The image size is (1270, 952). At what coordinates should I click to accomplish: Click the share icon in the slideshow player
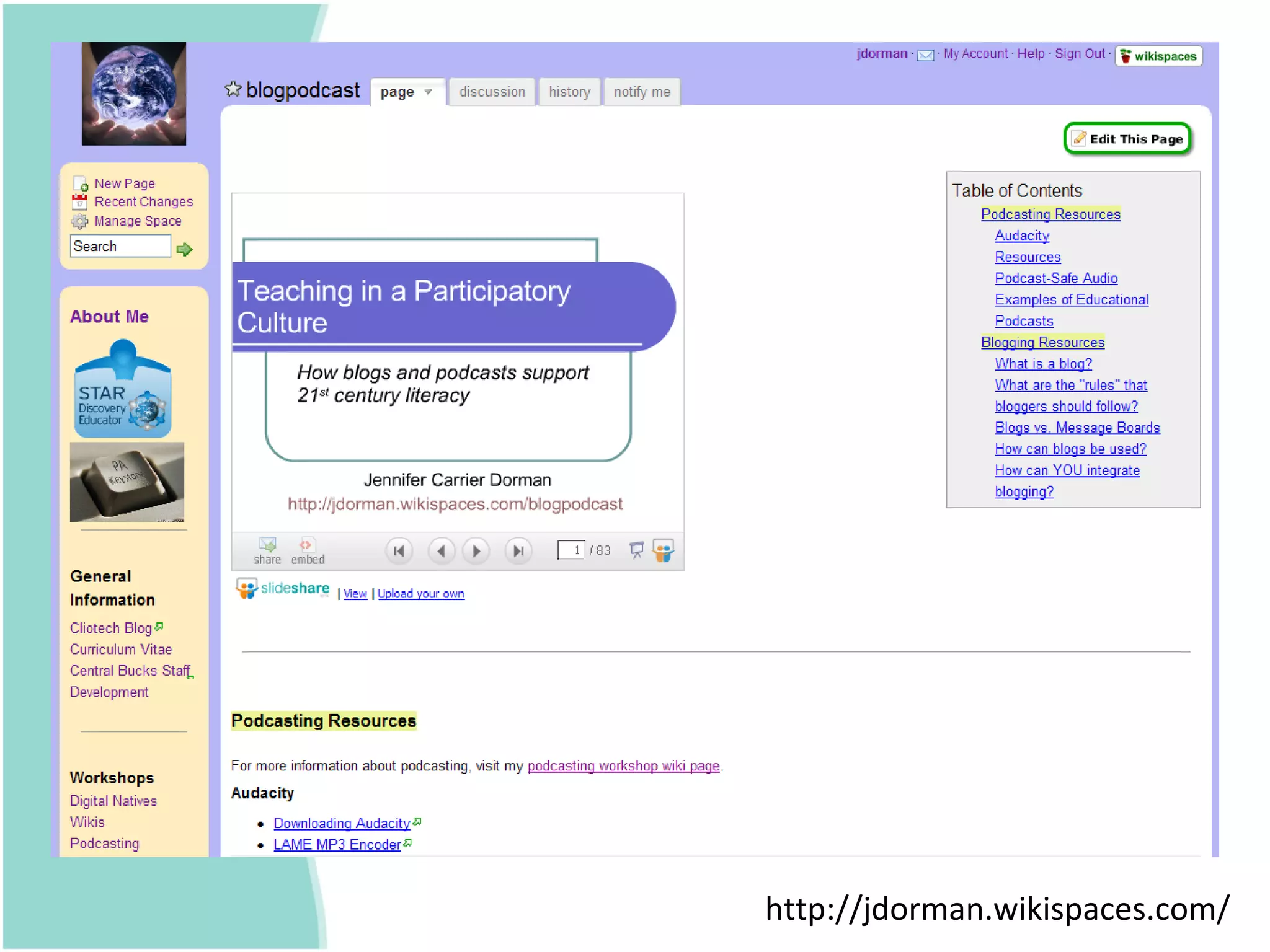[x=267, y=551]
